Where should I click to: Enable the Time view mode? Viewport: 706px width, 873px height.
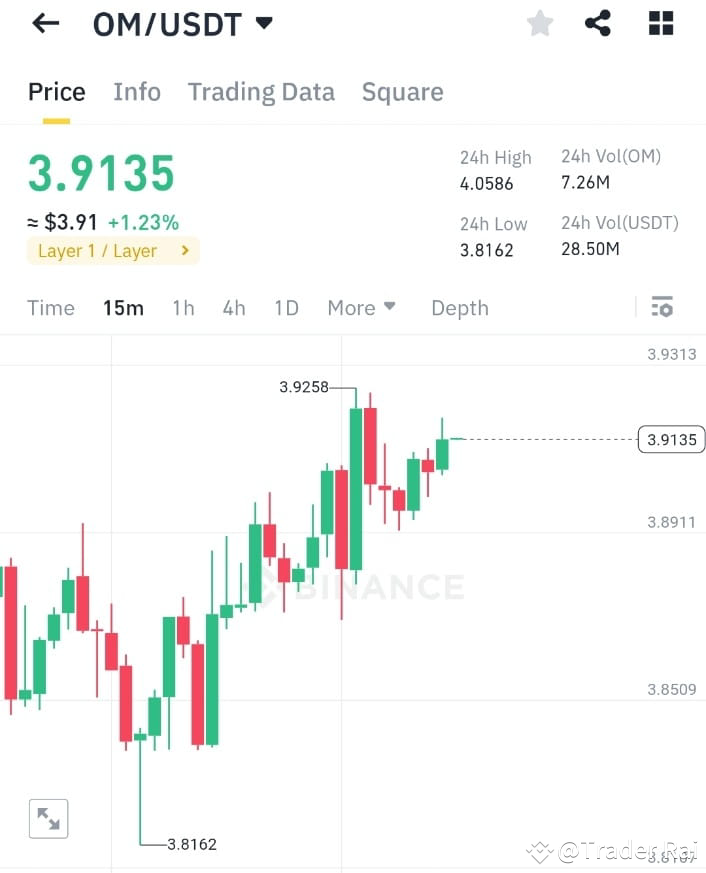(x=50, y=308)
